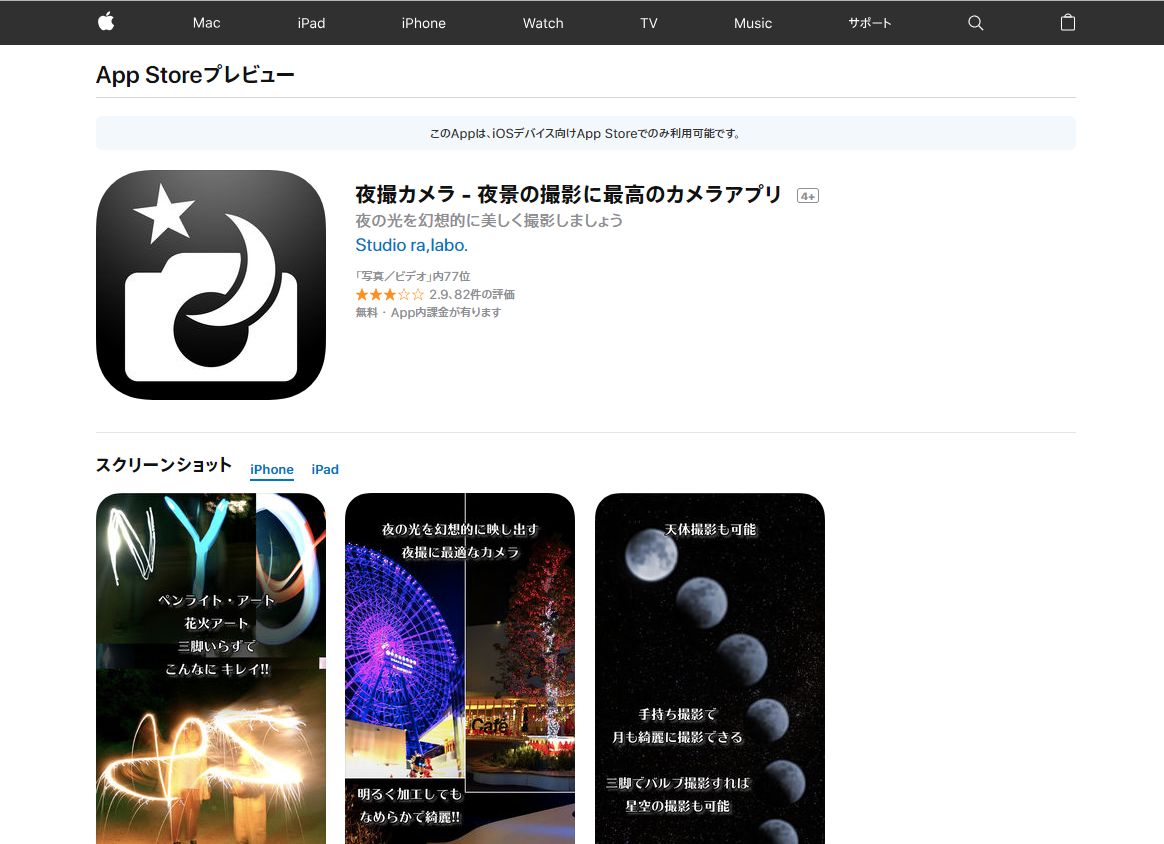Open サポート support menu item

(870, 23)
